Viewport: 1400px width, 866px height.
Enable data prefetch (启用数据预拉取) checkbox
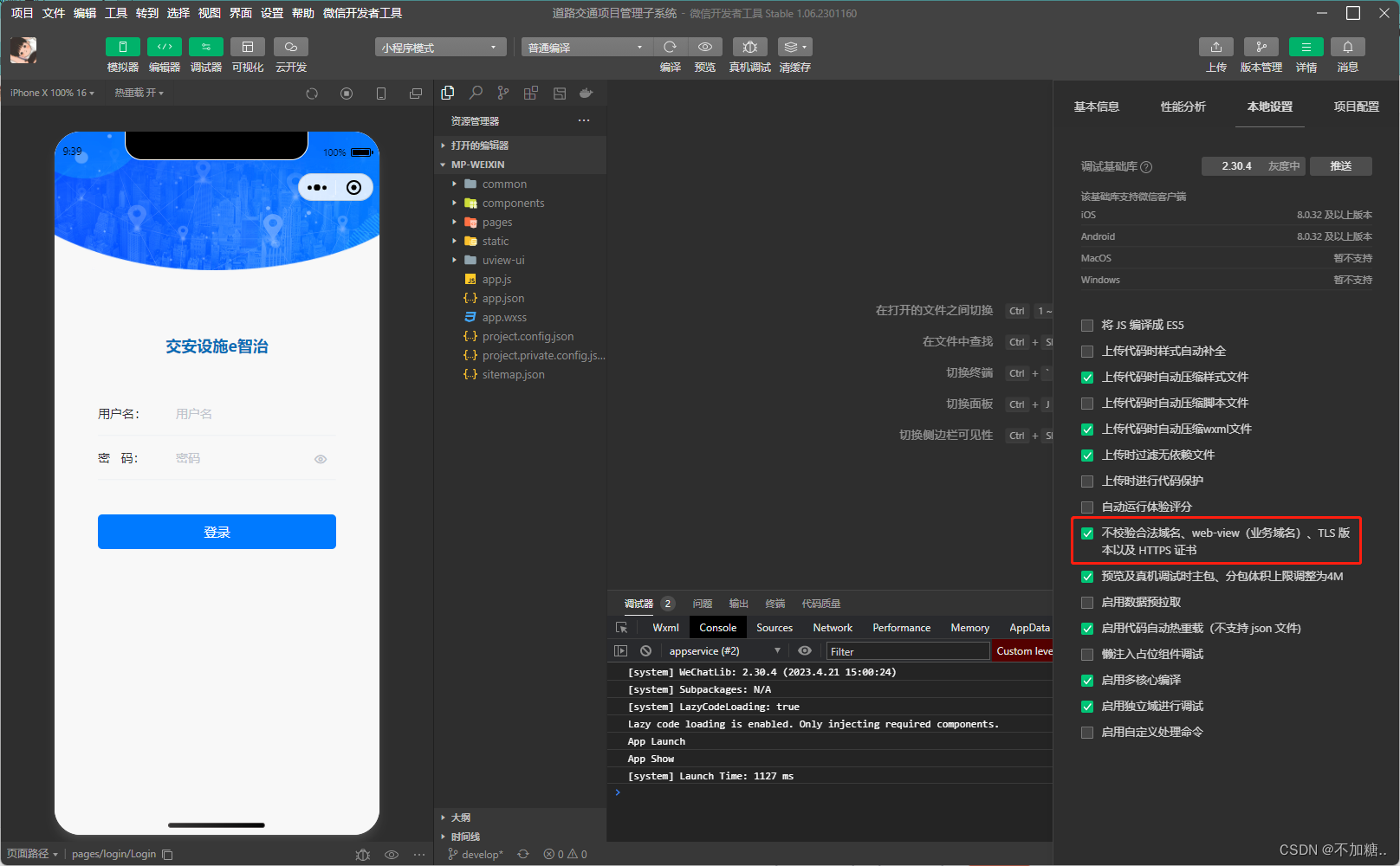pyautogui.click(x=1087, y=603)
